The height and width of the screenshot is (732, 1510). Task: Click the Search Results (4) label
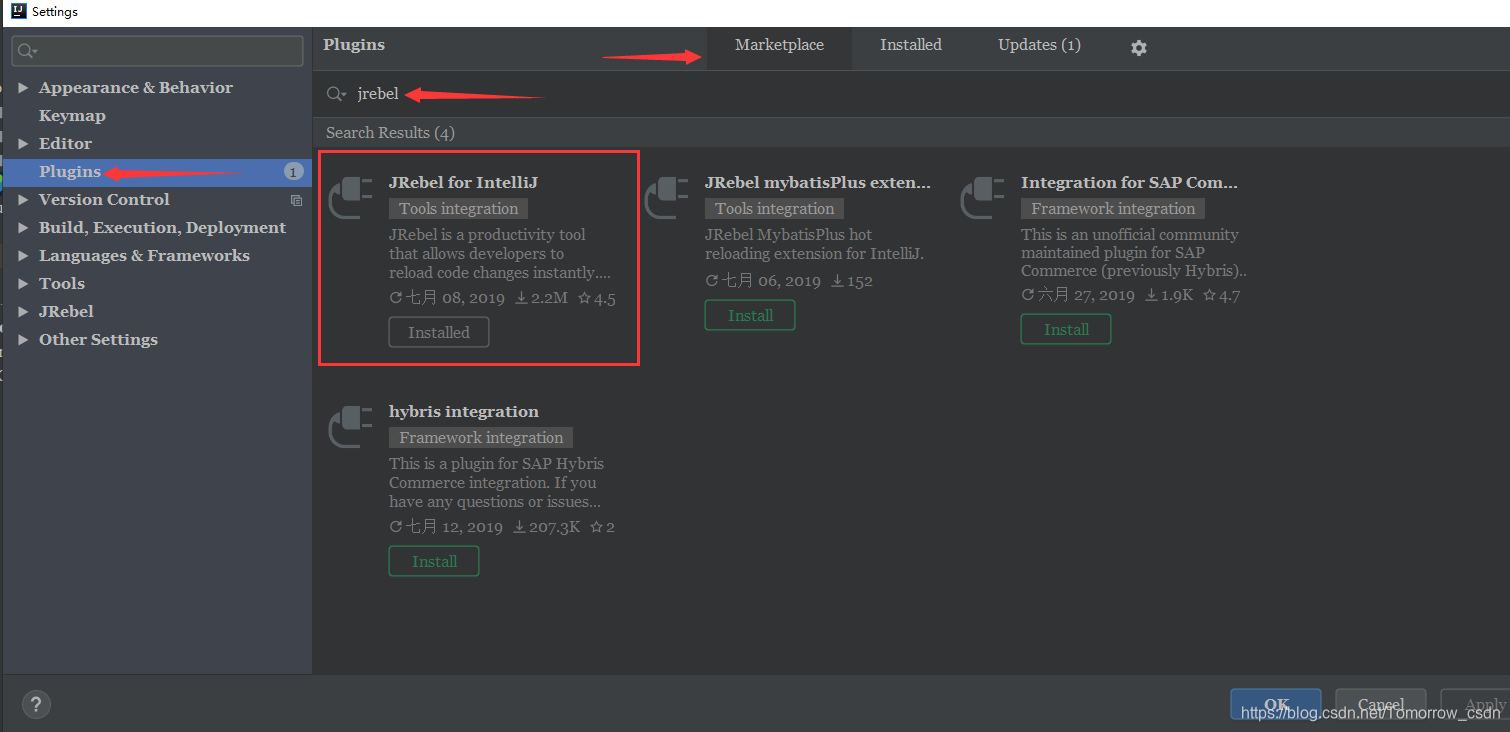point(390,133)
